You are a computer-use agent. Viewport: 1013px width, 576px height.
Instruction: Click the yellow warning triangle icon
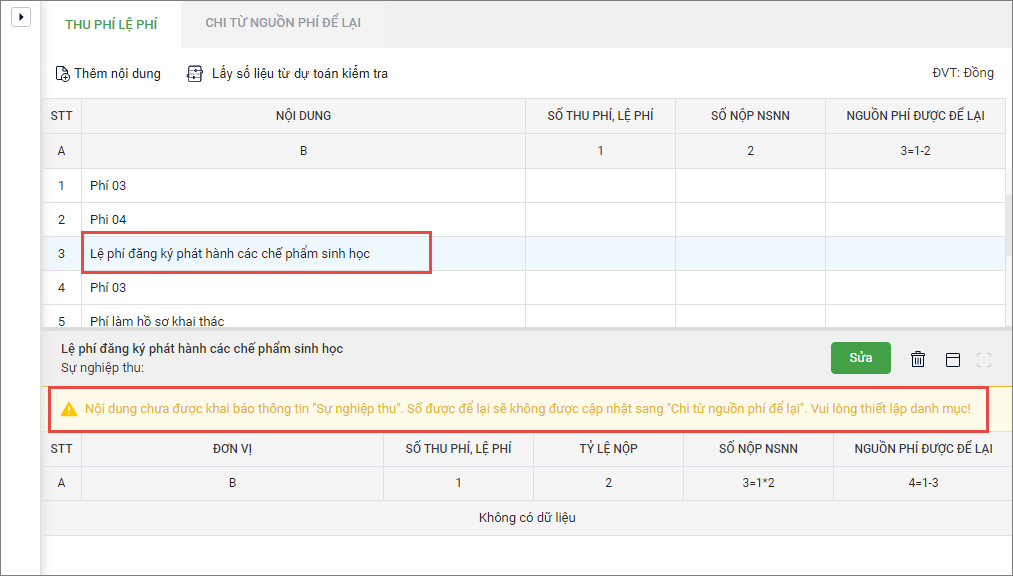click(x=69, y=409)
